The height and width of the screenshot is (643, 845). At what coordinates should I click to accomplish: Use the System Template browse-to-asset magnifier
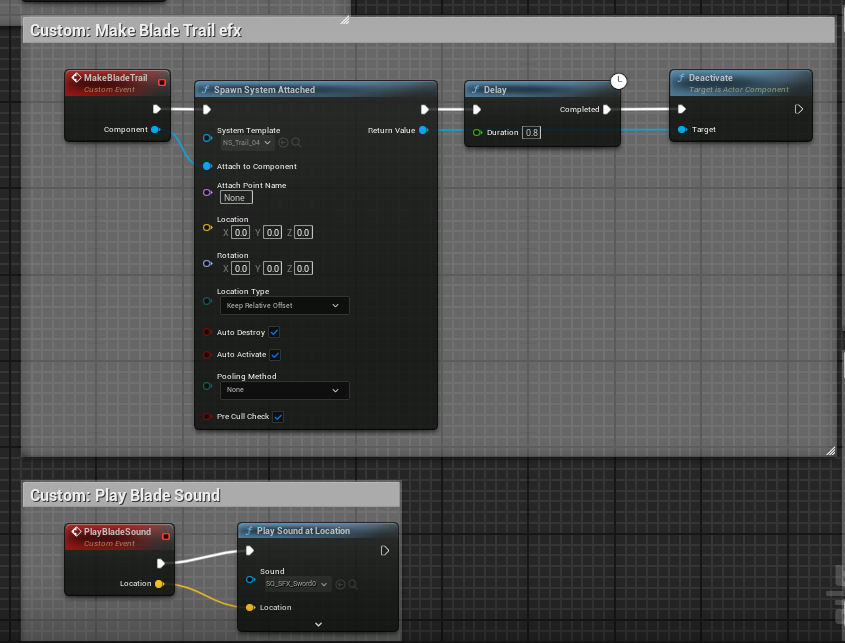tap(296, 142)
